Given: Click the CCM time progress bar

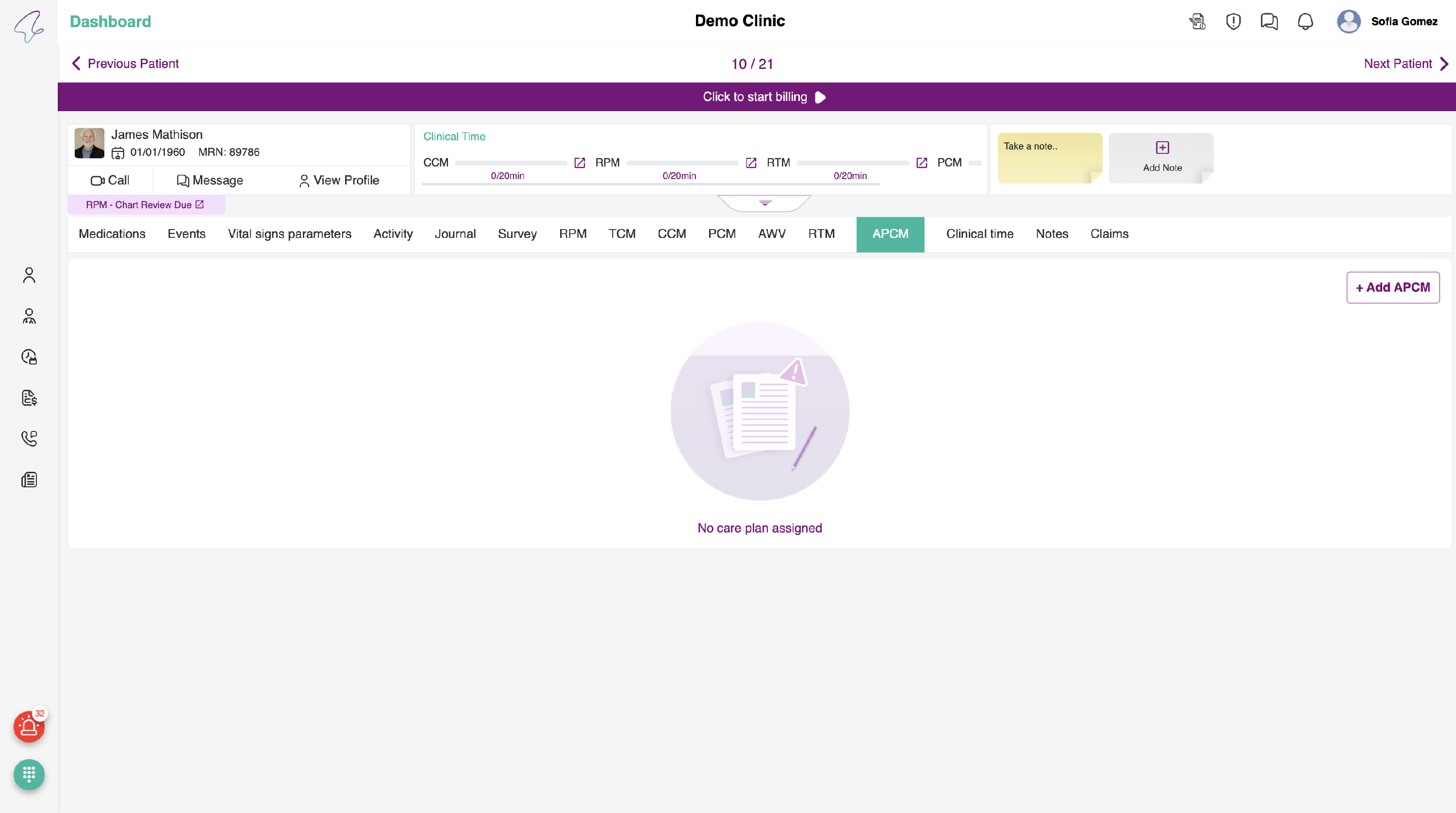Looking at the screenshot, I should [x=511, y=163].
